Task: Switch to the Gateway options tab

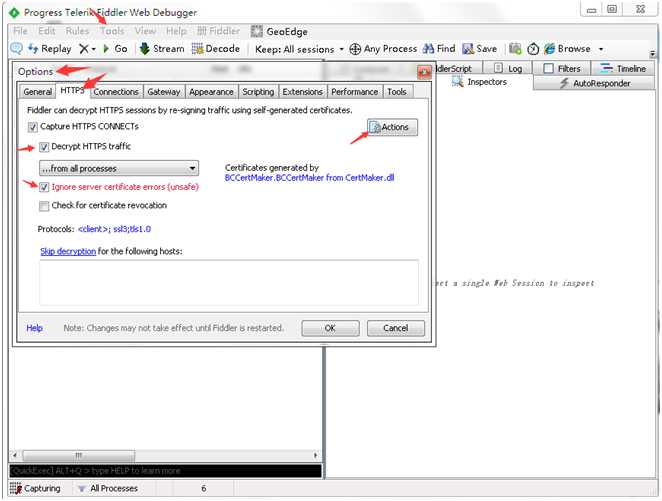Action: [x=164, y=92]
